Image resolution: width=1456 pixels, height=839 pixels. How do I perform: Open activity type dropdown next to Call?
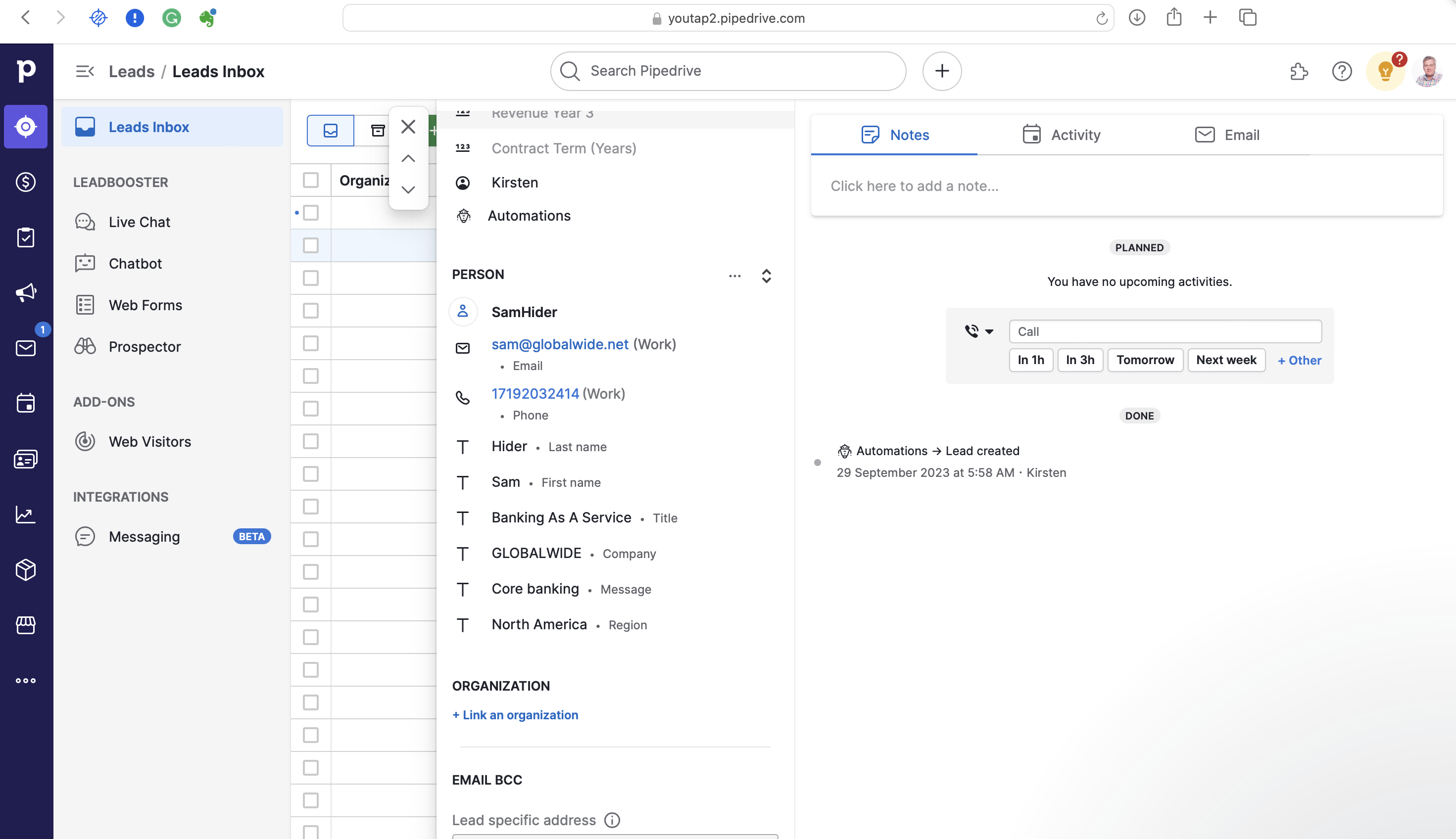979,331
